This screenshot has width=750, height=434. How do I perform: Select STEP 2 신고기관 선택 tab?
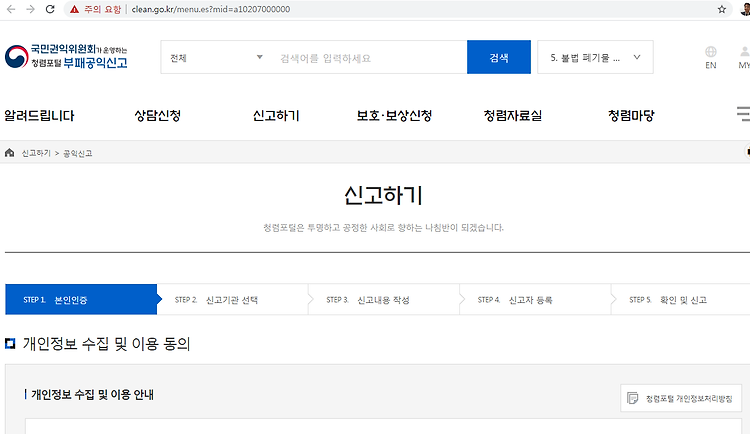[232, 300]
